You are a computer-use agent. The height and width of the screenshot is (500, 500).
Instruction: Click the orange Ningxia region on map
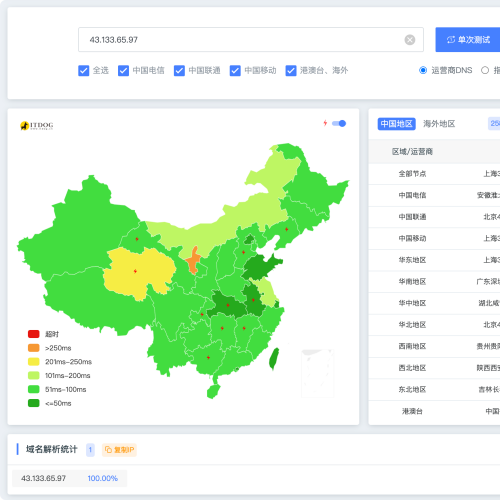[193, 261]
